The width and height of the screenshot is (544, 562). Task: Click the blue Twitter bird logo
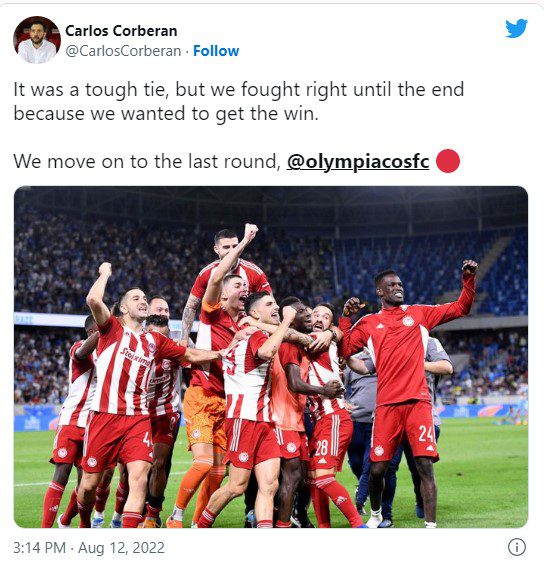click(516, 28)
